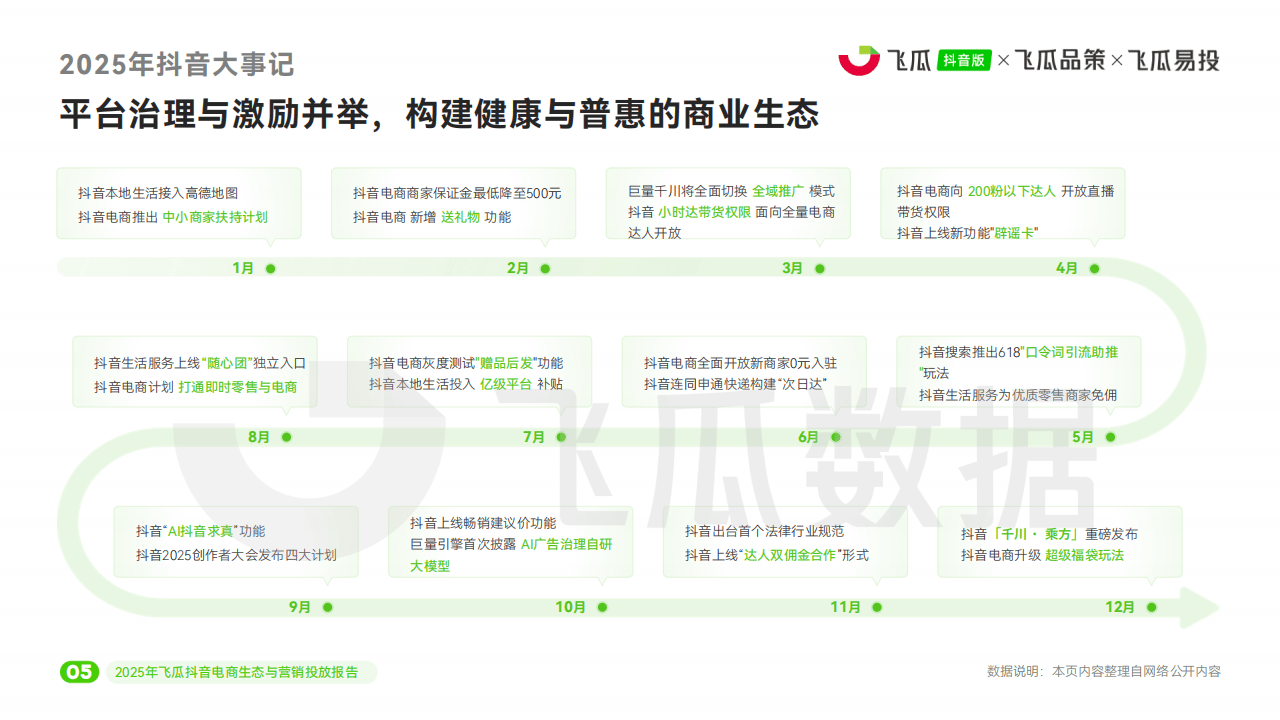The width and height of the screenshot is (1280, 720).
Task: Select the 1月 timeline dot
Action: coord(270,268)
